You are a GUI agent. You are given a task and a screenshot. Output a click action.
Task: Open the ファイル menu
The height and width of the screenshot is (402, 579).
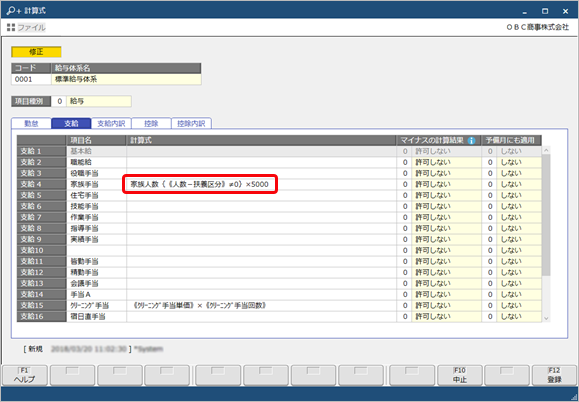[x=31, y=27]
